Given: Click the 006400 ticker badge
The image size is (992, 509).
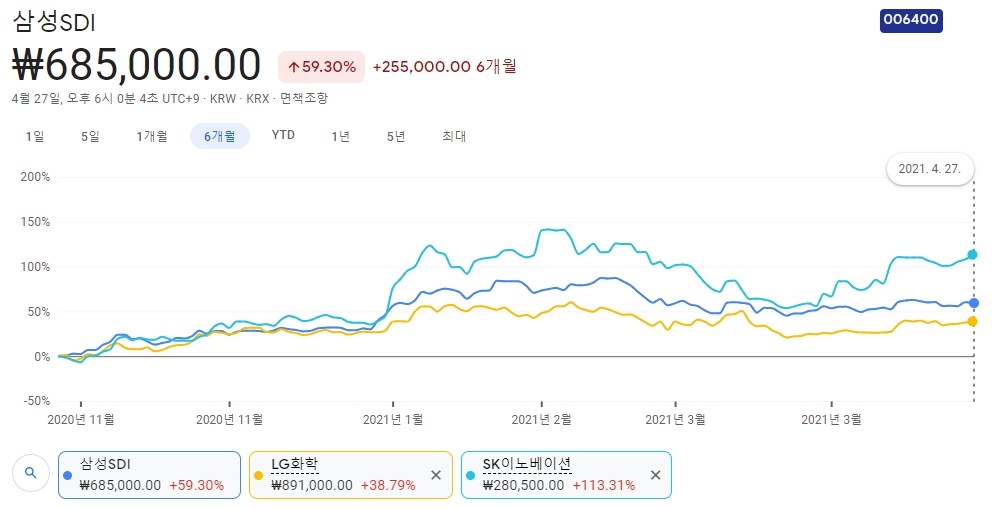Looking at the screenshot, I should 911,20.
